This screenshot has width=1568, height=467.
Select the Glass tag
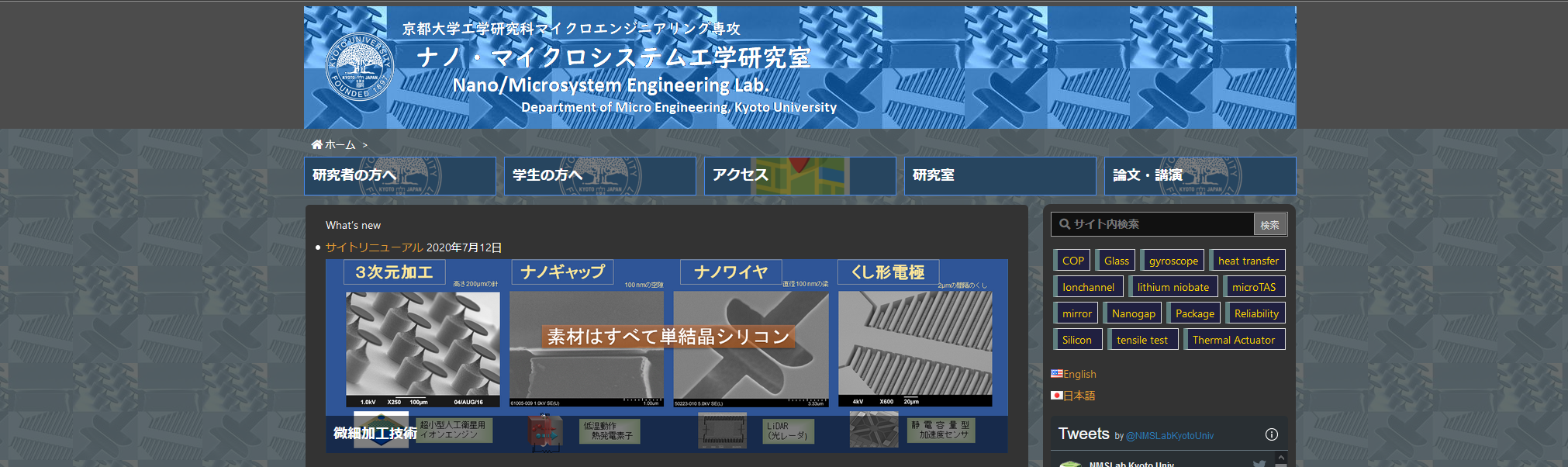(1116, 261)
